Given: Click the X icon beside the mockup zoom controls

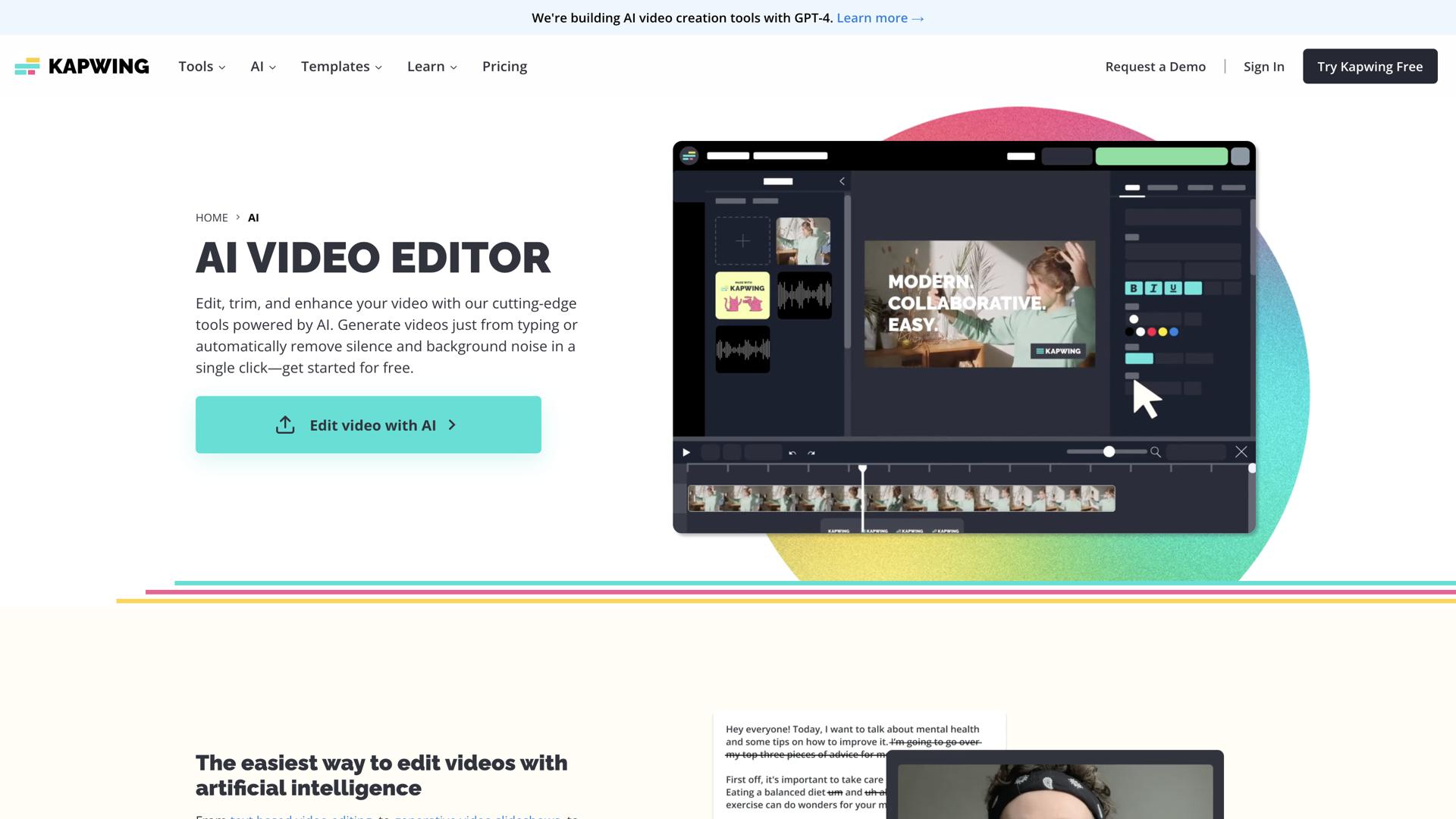Looking at the screenshot, I should (1241, 452).
